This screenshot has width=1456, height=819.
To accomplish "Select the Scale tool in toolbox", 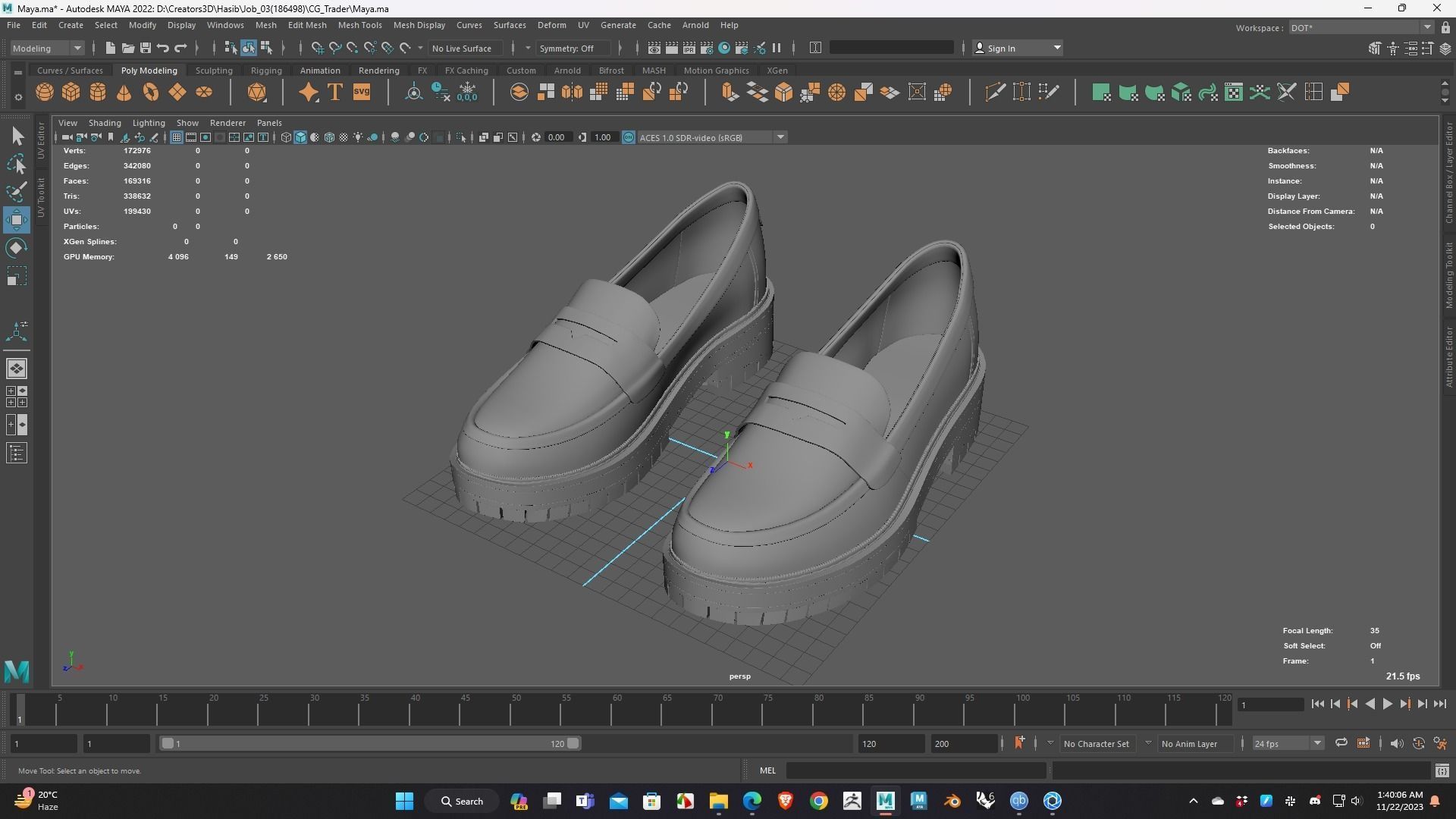I will (17, 277).
